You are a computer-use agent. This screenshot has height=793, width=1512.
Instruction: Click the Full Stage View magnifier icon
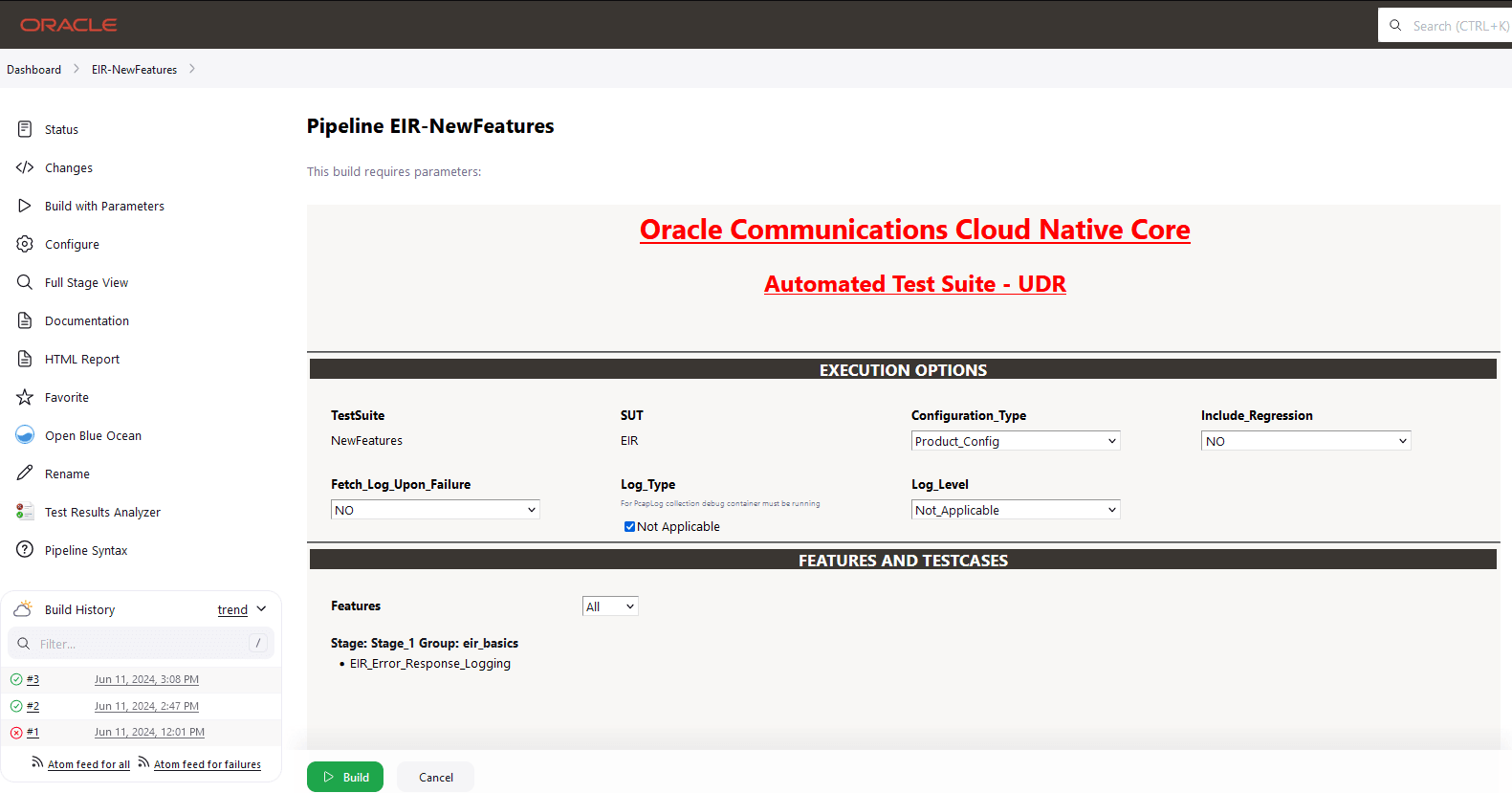tap(25, 282)
